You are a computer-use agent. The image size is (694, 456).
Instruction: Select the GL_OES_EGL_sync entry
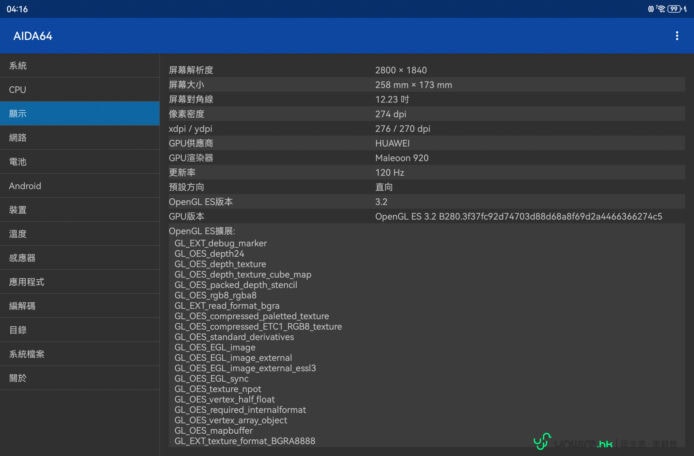tap(212, 379)
